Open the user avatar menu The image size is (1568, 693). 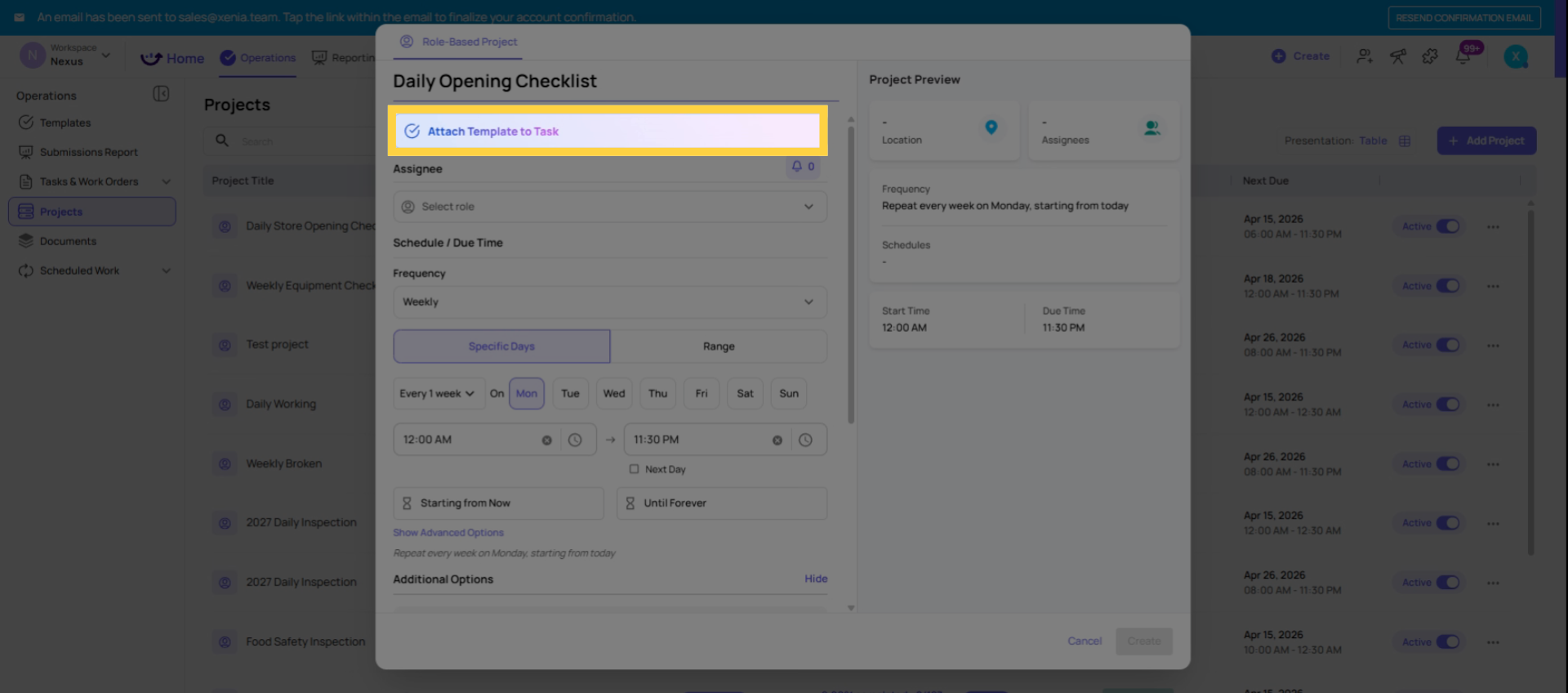click(x=1516, y=56)
